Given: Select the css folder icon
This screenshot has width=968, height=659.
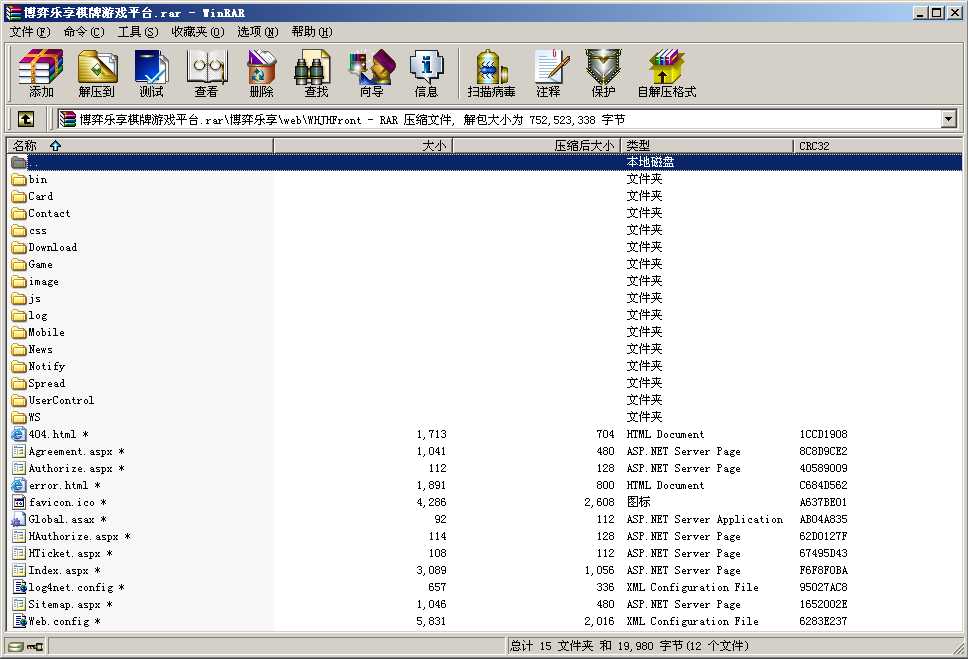Looking at the screenshot, I should tap(19, 231).
